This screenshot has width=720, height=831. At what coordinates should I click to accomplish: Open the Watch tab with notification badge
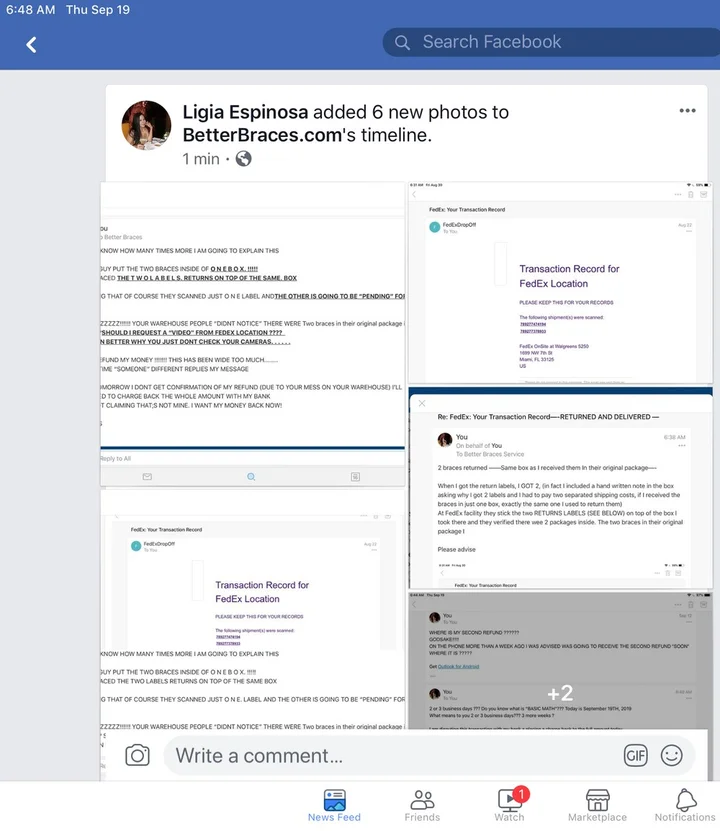tap(510, 805)
